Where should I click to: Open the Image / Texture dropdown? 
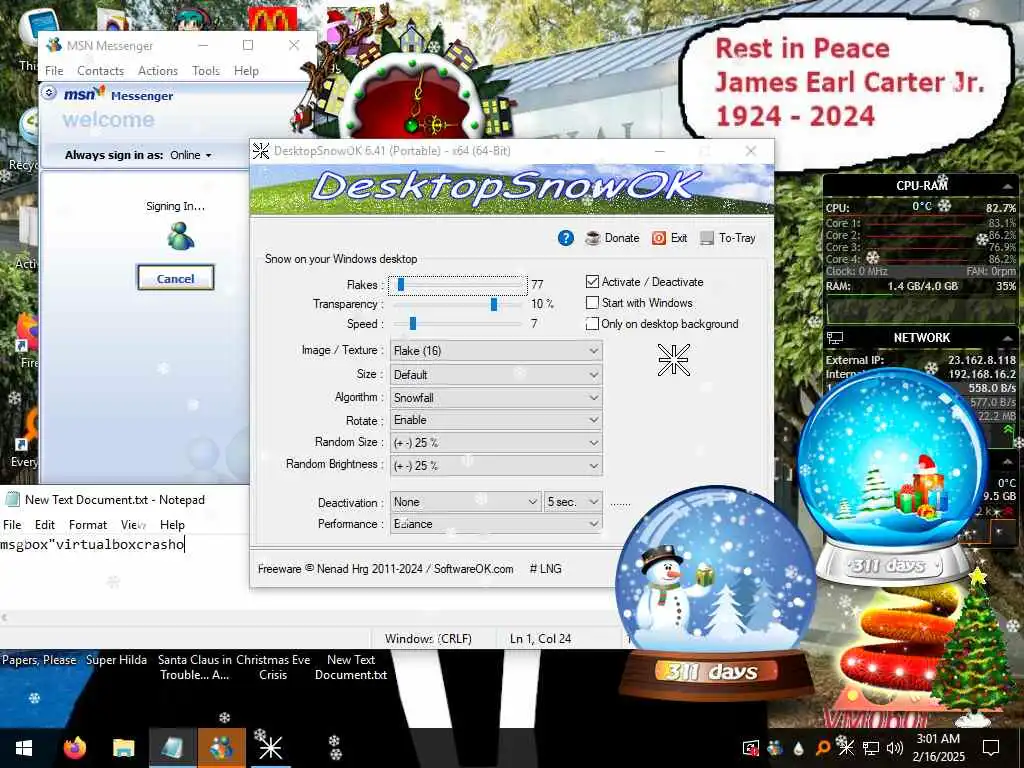click(x=496, y=351)
